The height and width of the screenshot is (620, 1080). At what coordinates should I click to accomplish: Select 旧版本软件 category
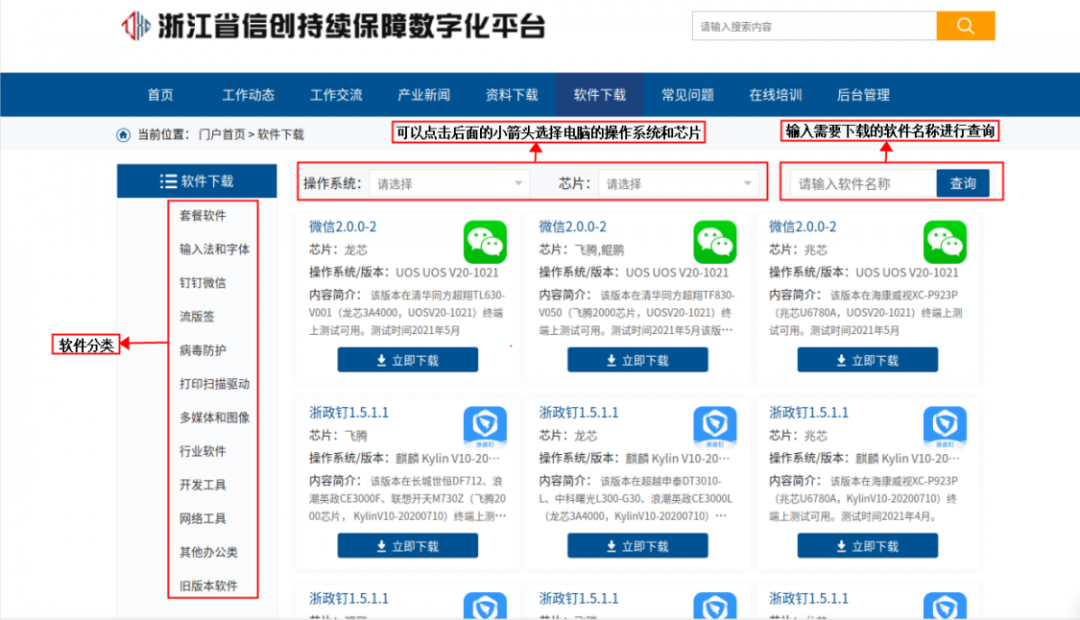(x=209, y=586)
